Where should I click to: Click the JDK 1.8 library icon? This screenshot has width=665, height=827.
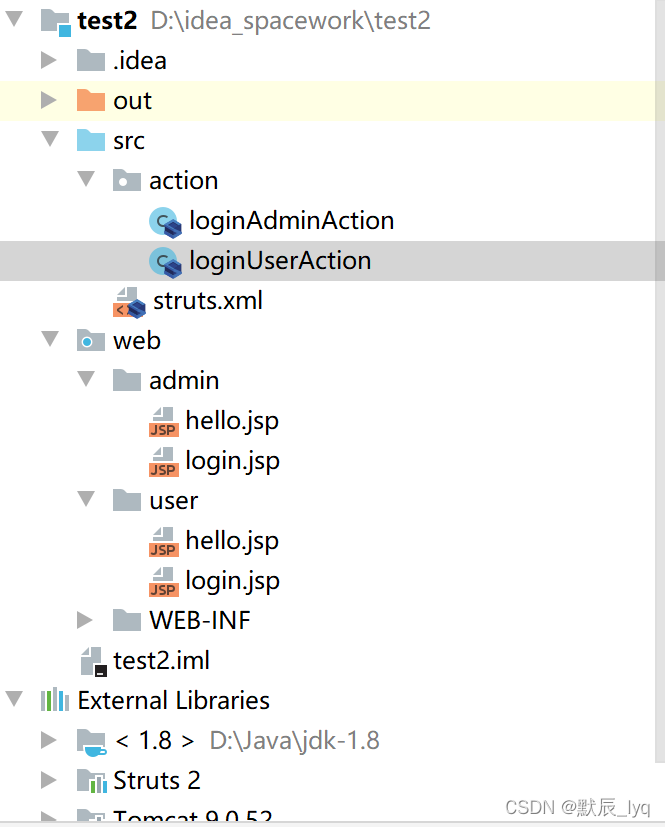click(x=91, y=740)
